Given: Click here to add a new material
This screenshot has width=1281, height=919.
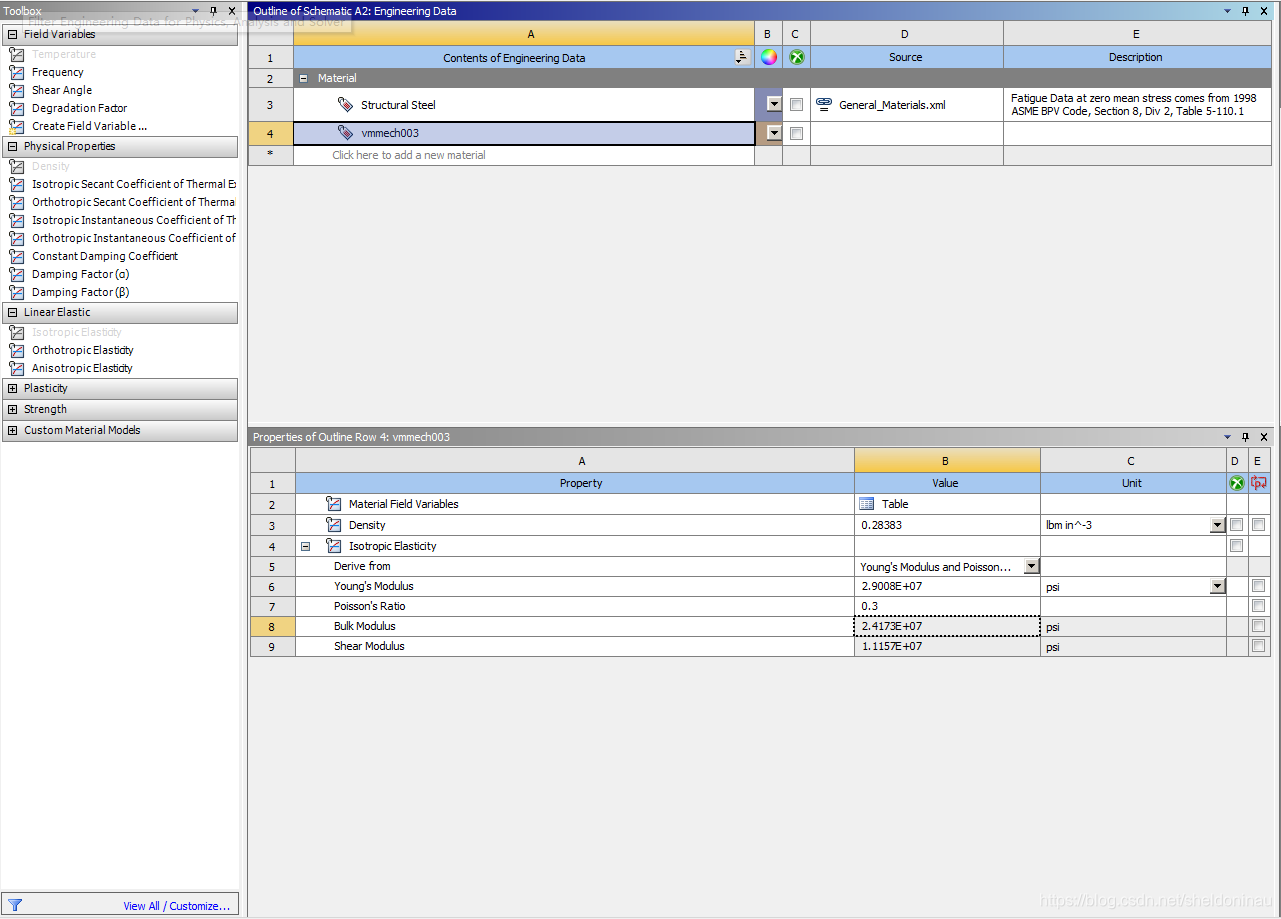Looking at the screenshot, I should pyautogui.click(x=409, y=155).
